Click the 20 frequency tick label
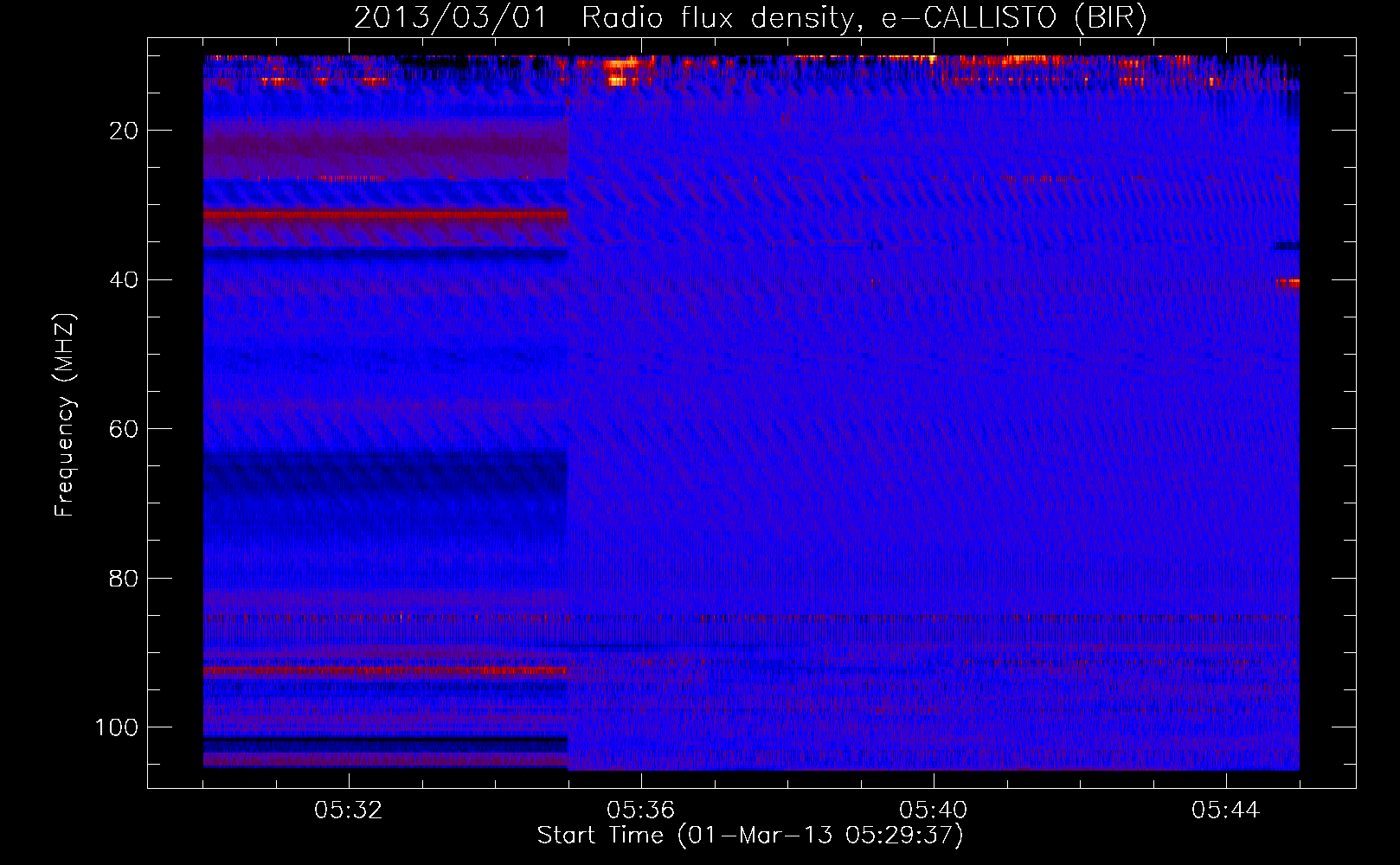Viewport: 1400px width, 865px height. (x=124, y=131)
